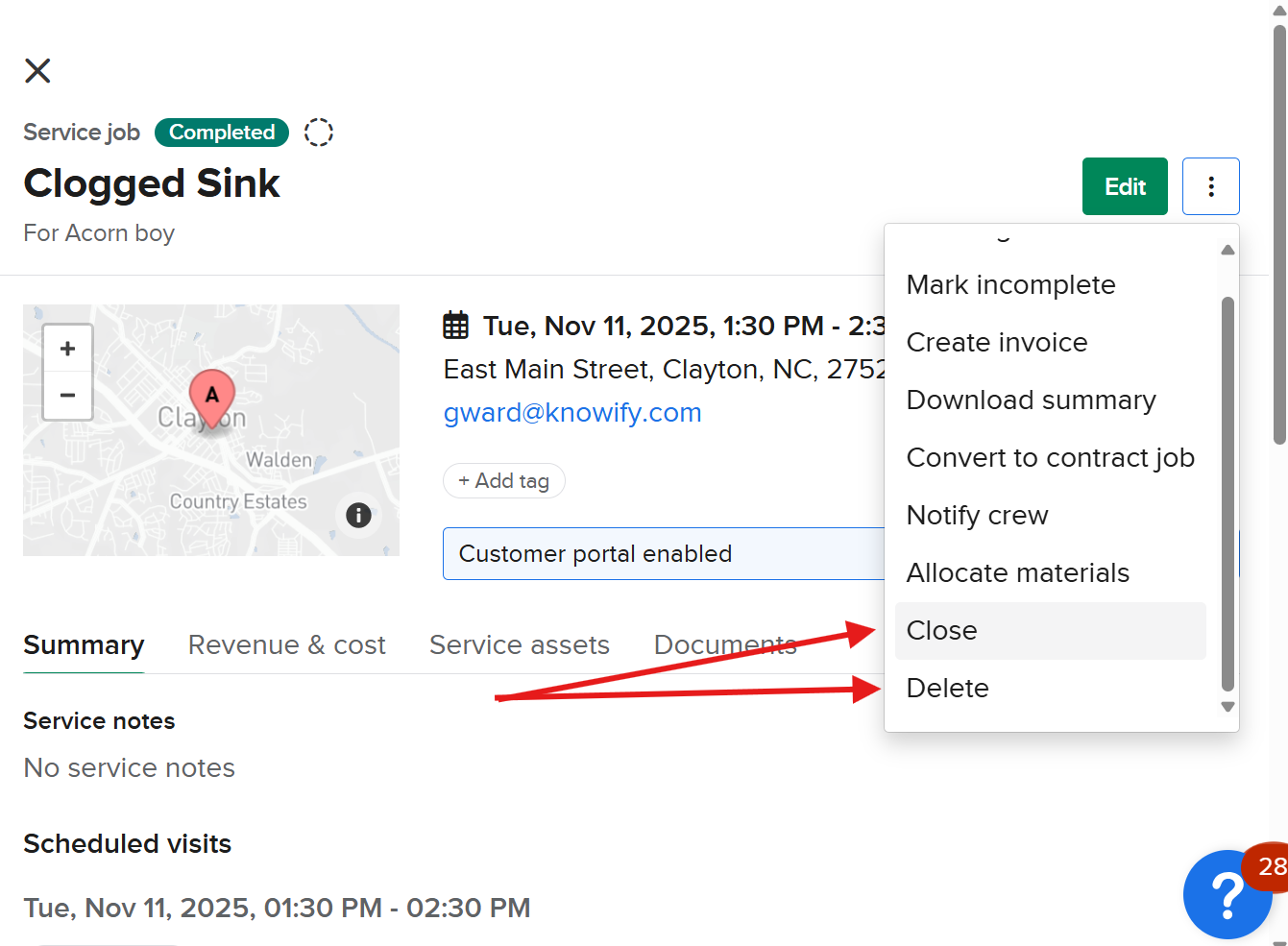Choose Delete from the dropdown menu
1288x946 pixels.
(947, 689)
